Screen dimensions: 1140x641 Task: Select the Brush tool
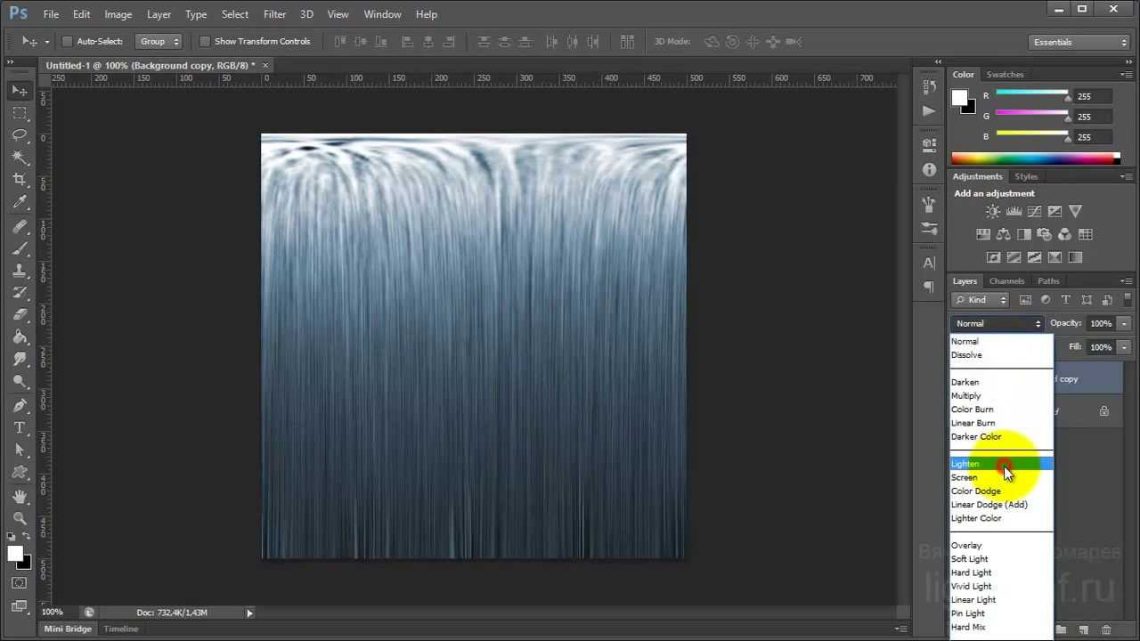[x=20, y=249]
